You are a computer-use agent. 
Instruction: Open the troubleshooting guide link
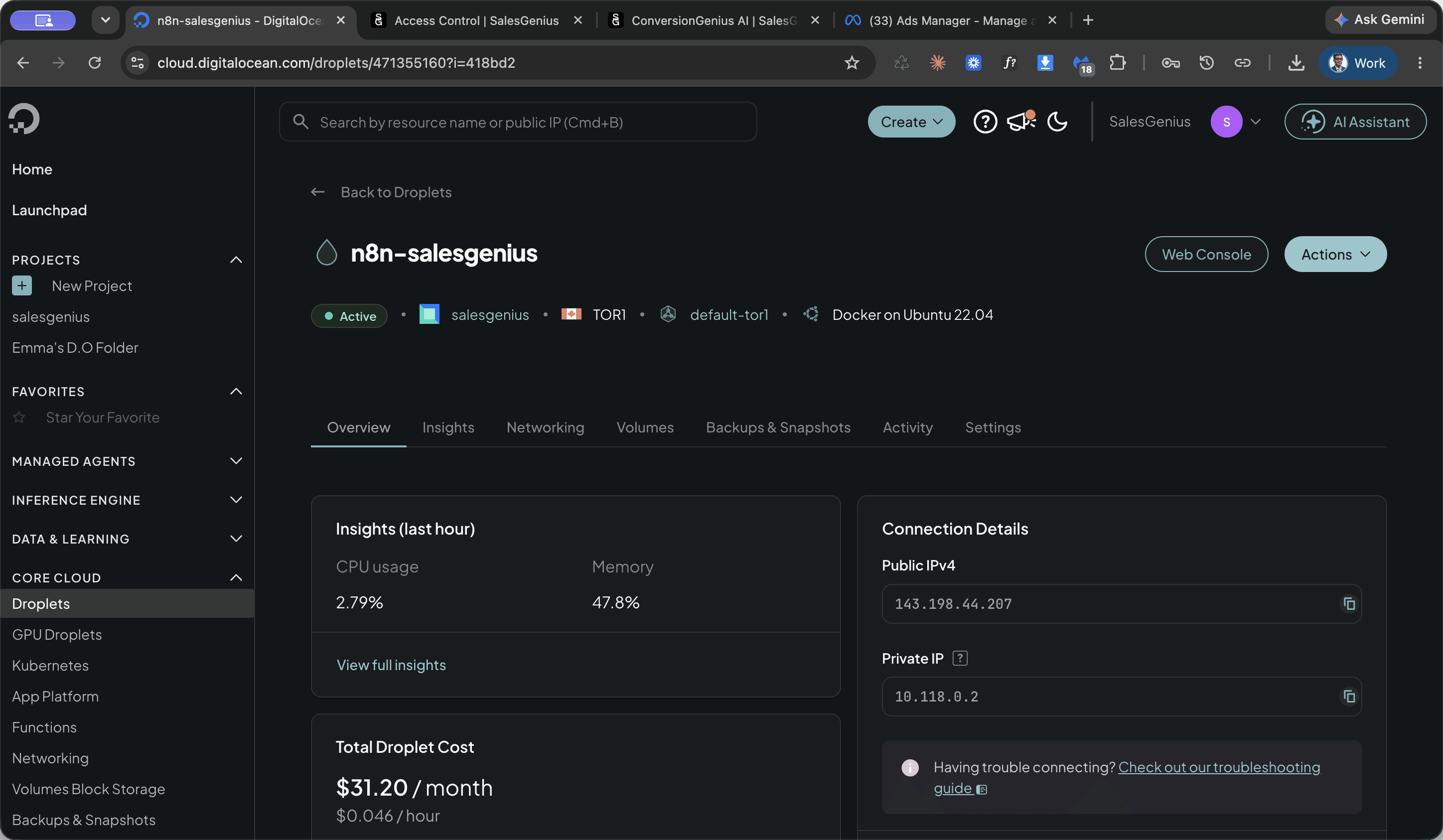tap(1219, 767)
